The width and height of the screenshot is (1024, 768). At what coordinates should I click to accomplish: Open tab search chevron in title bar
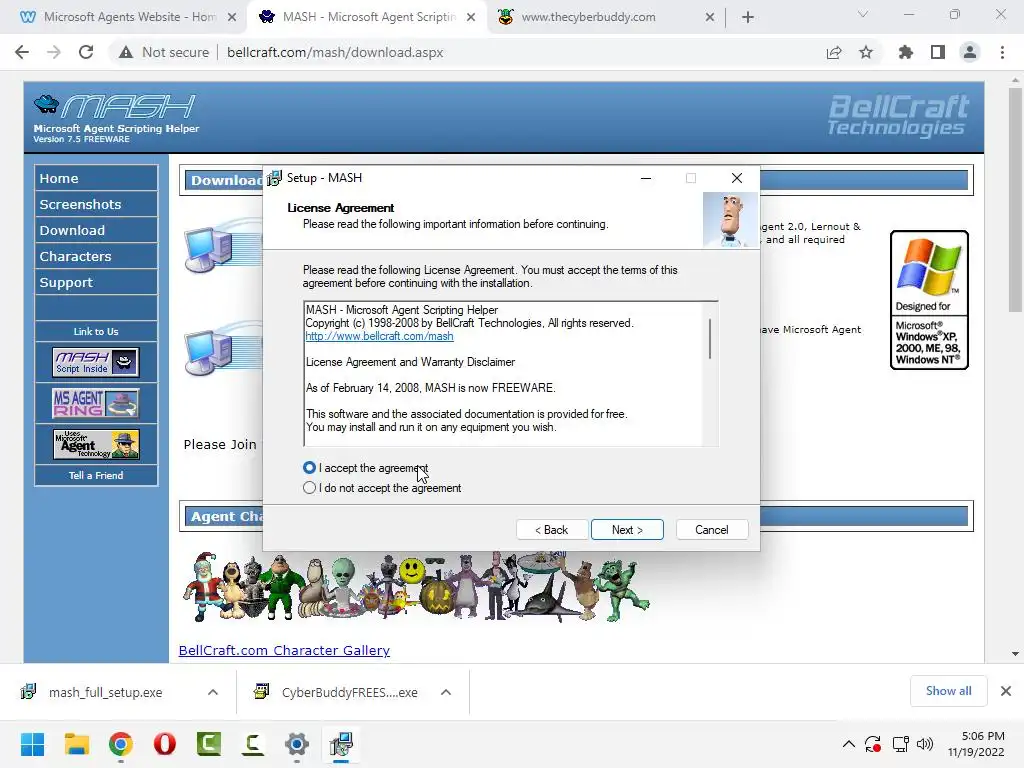(x=863, y=14)
